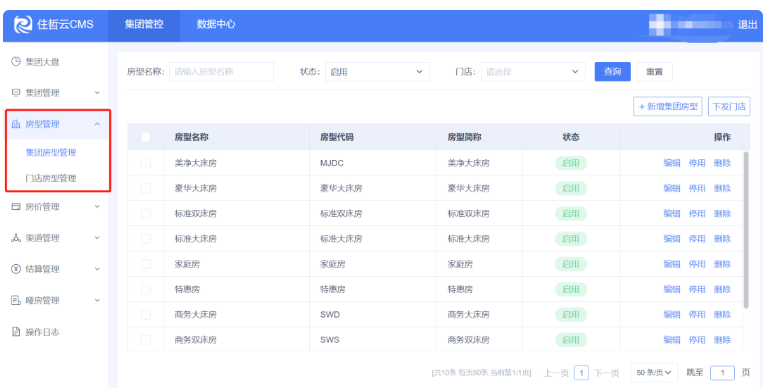Check the box for 商务双床房 row
Image resolution: width=772 pixels, height=392 pixels.
tap(146, 340)
